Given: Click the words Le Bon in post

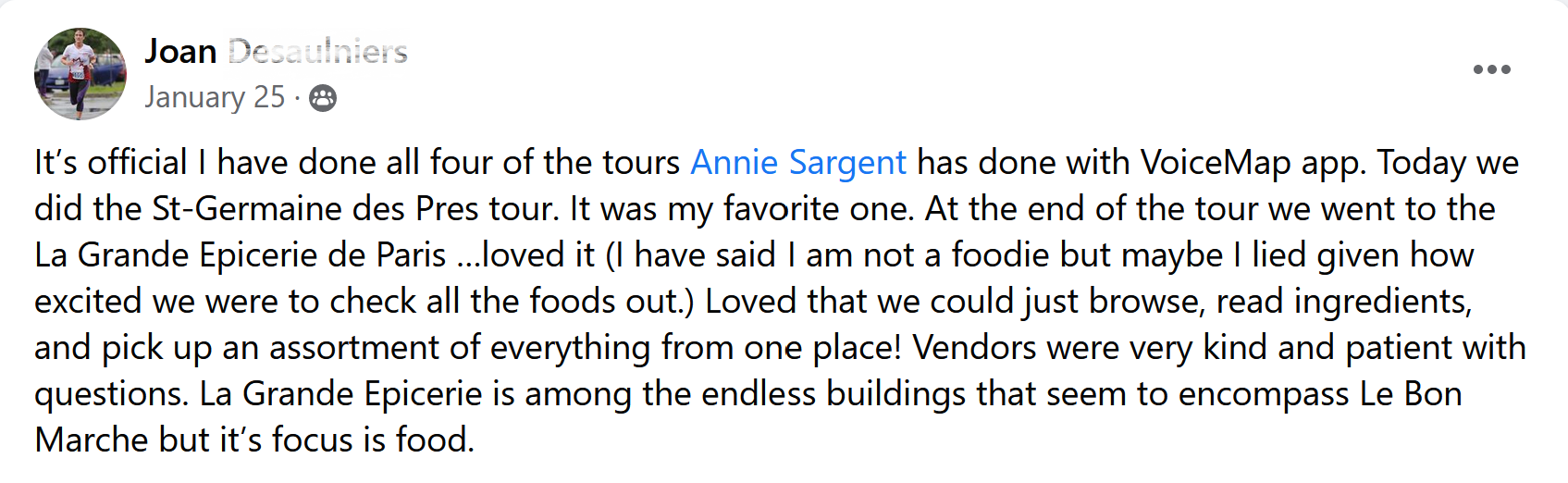Looking at the screenshot, I should [x=1411, y=393].
